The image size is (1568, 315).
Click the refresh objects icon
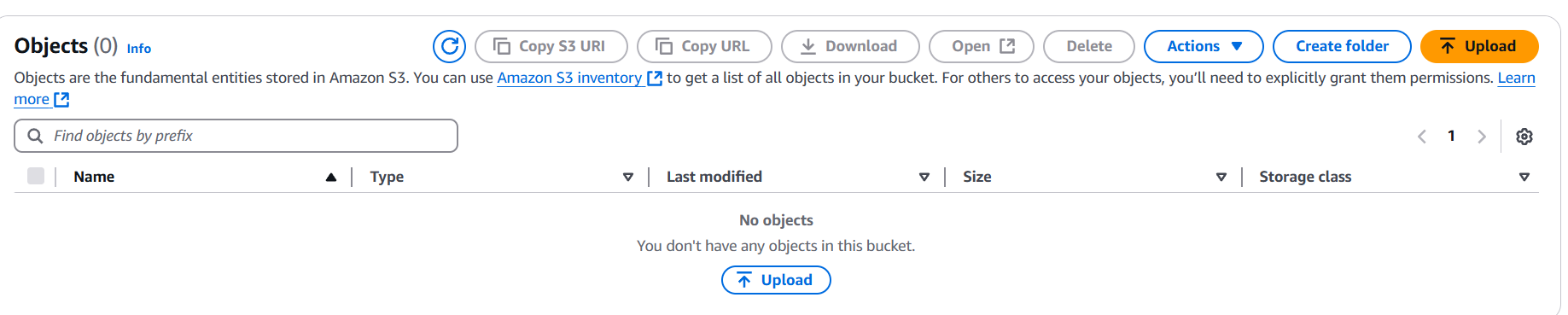coord(449,46)
